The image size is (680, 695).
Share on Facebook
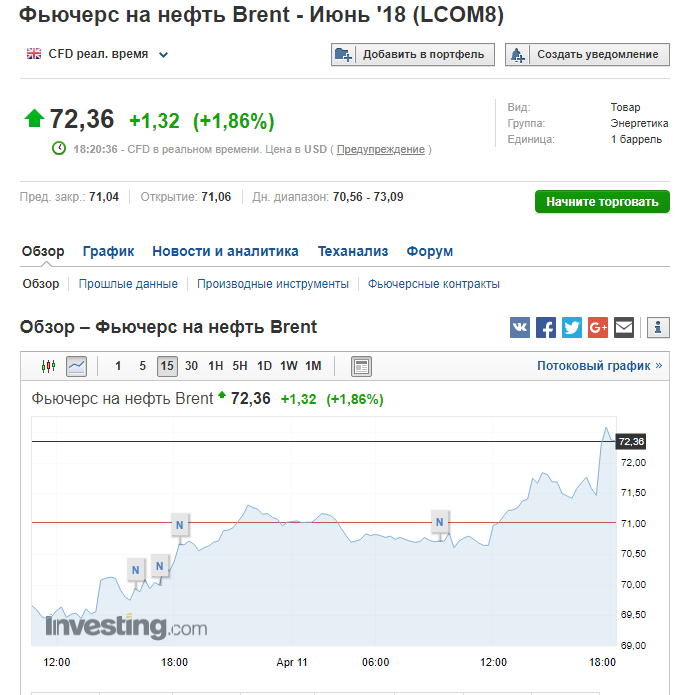click(546, 327)
